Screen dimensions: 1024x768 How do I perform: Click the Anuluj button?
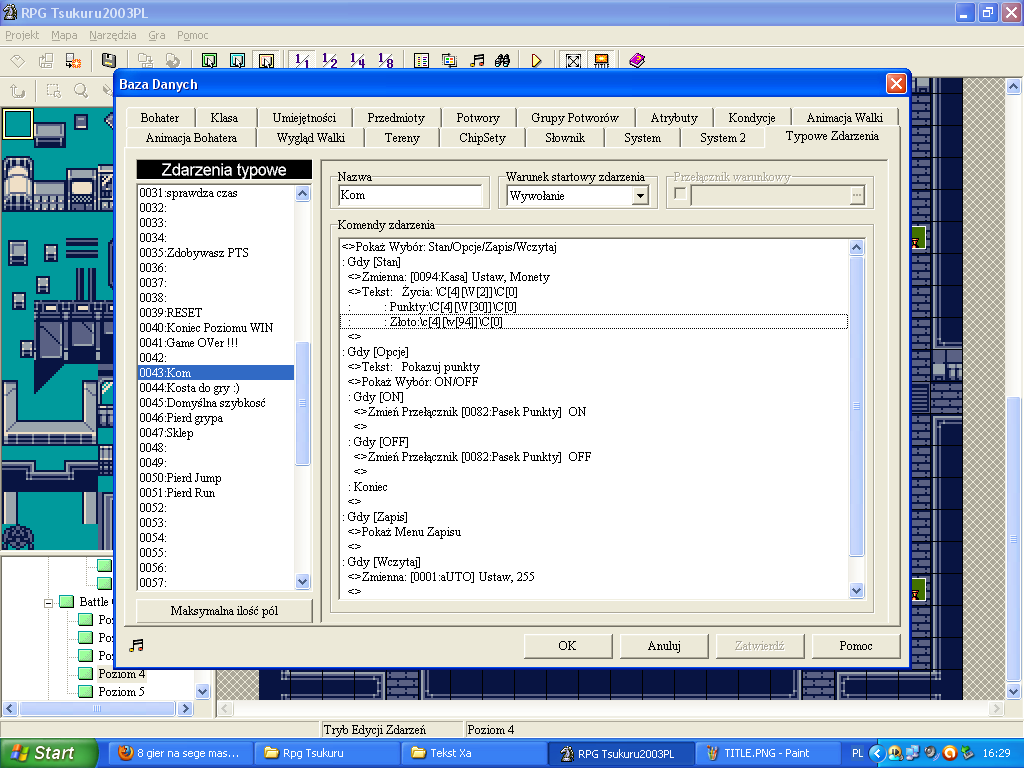click(664, 645)
